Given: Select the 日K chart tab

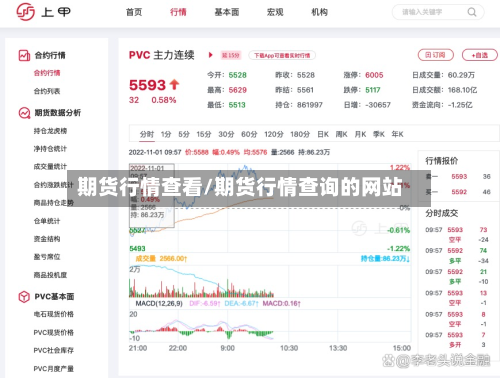Looking at the screenshot, I should click(323, 134).
